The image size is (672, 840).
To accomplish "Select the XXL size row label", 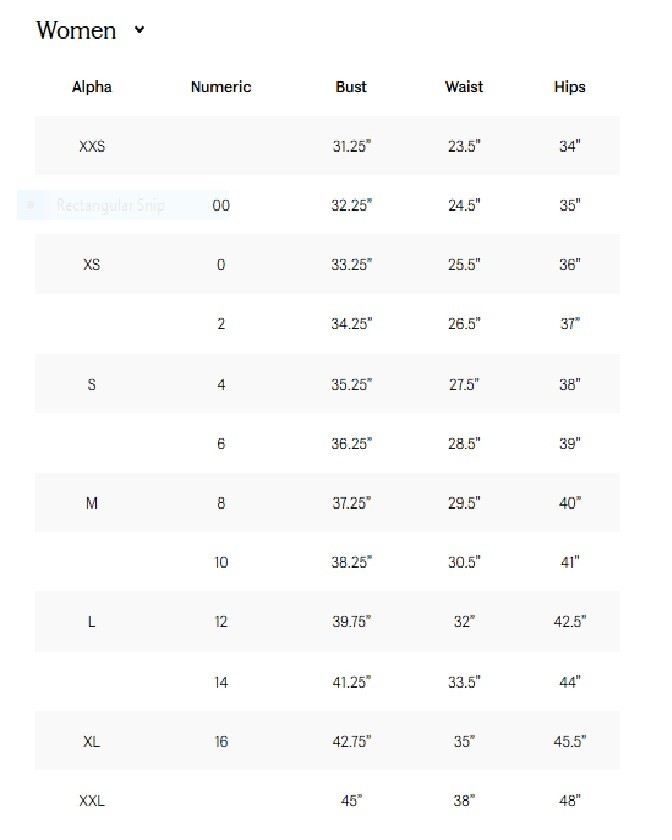I will click(92, 801).
